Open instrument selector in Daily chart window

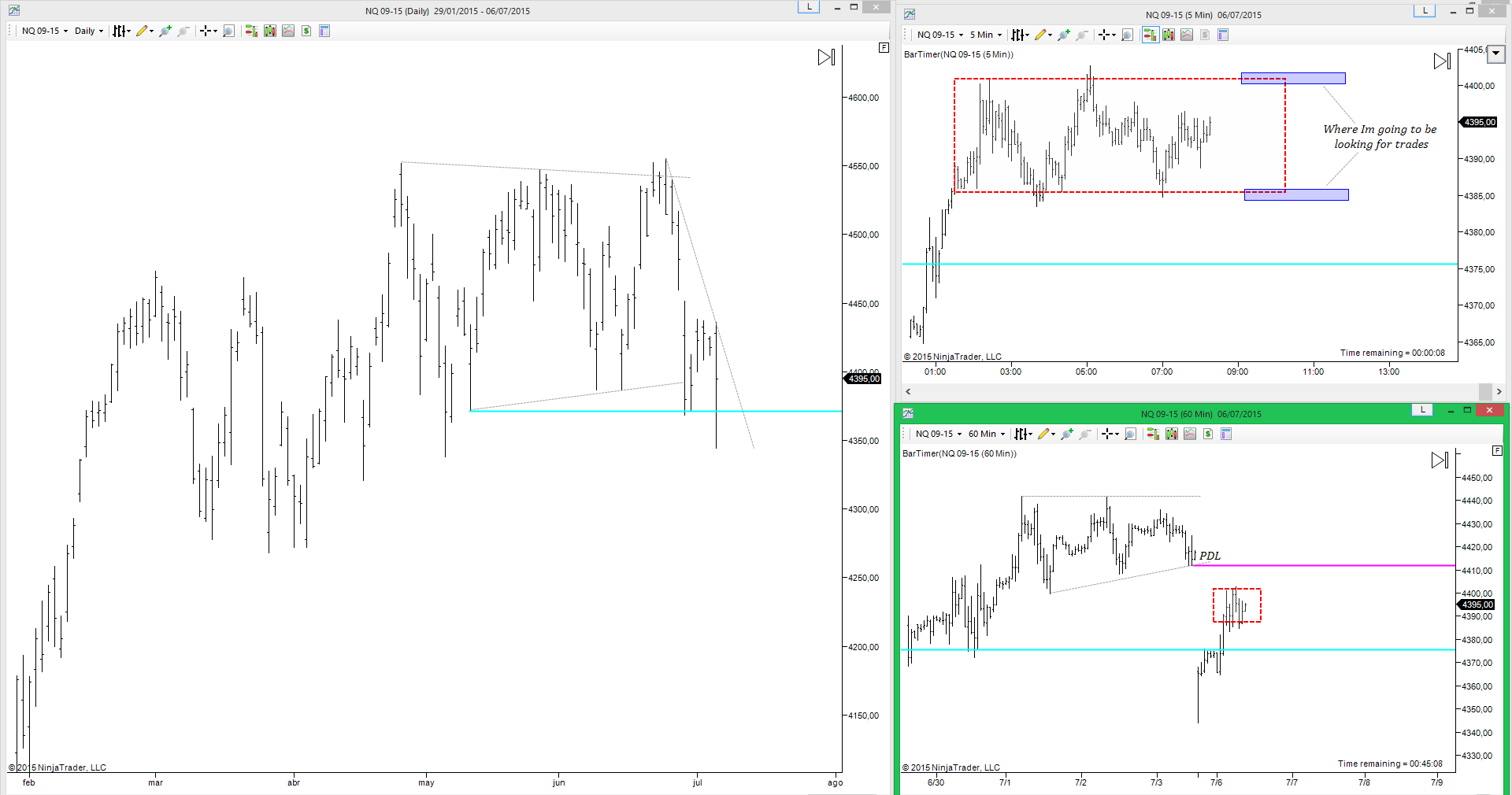pos(44,31)
